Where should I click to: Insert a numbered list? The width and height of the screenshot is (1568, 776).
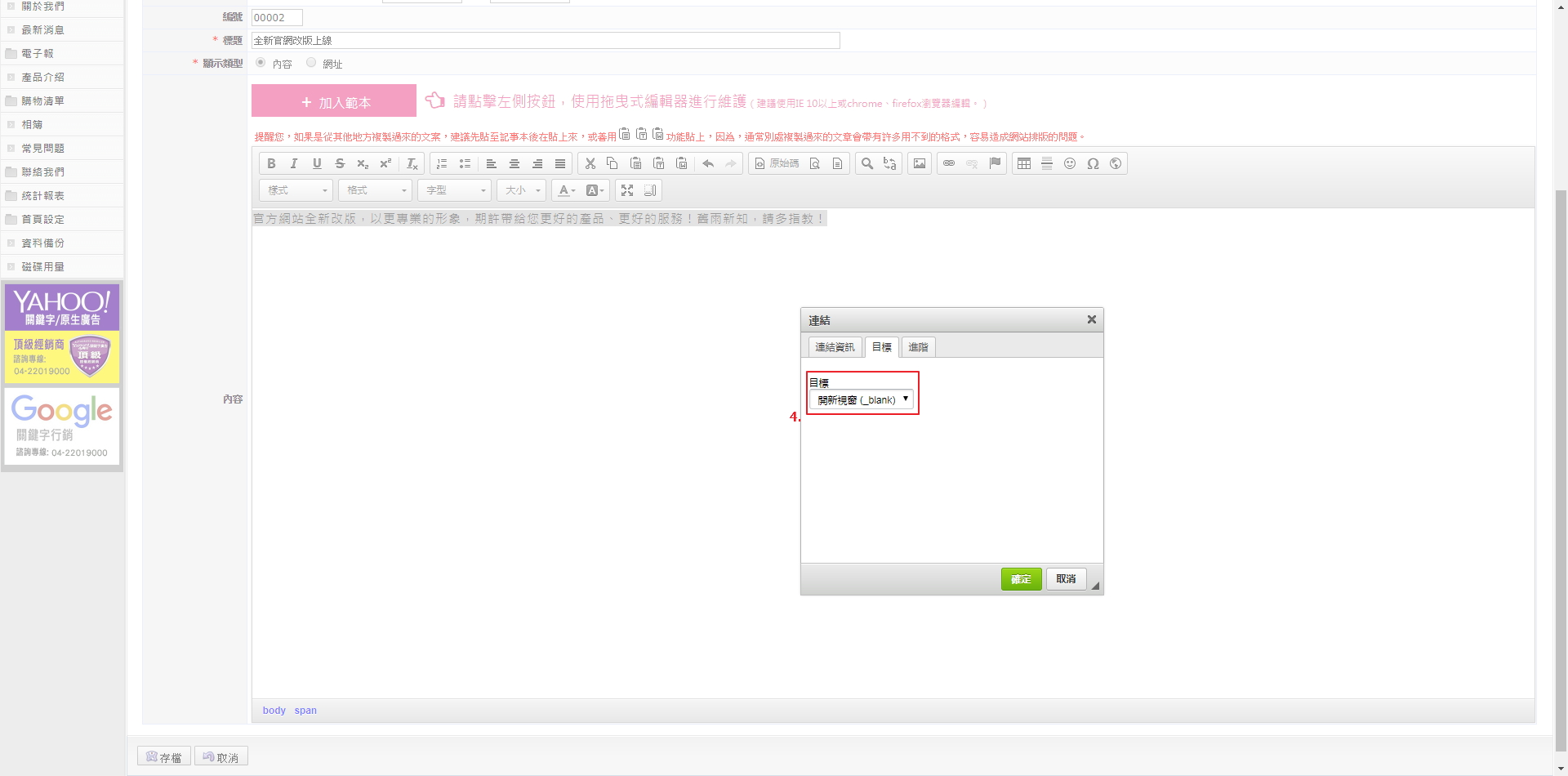442,164
